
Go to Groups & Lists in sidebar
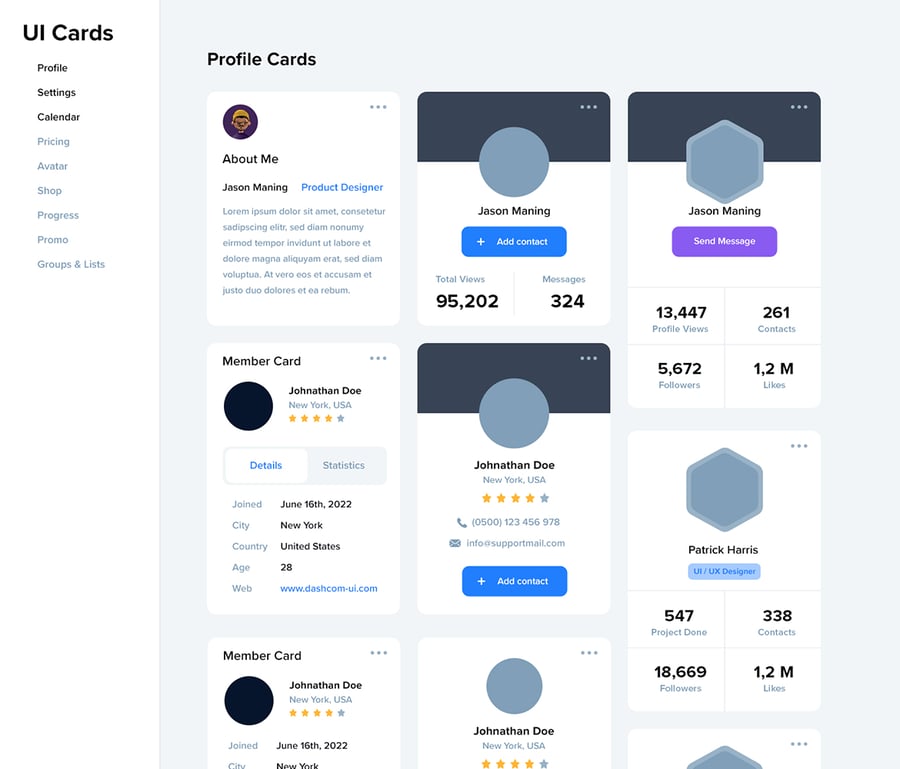pos(71,264)
